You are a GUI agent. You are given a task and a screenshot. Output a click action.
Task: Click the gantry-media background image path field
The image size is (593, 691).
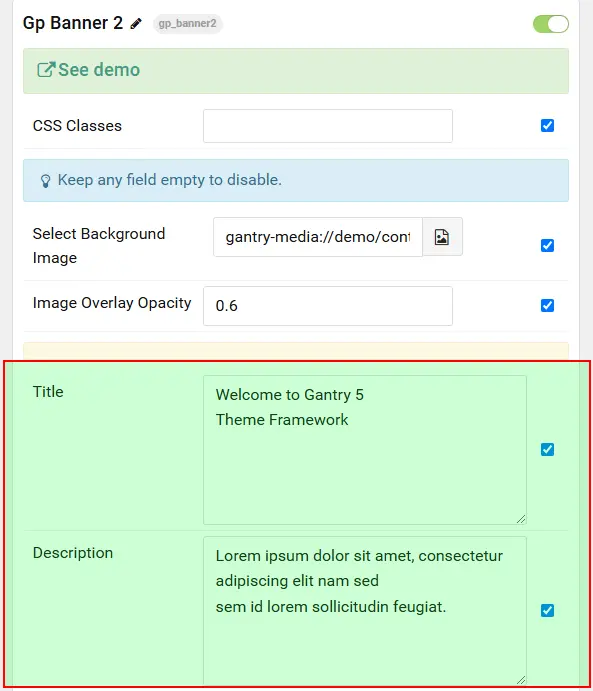pyautogui.click(x=318, y=237)
